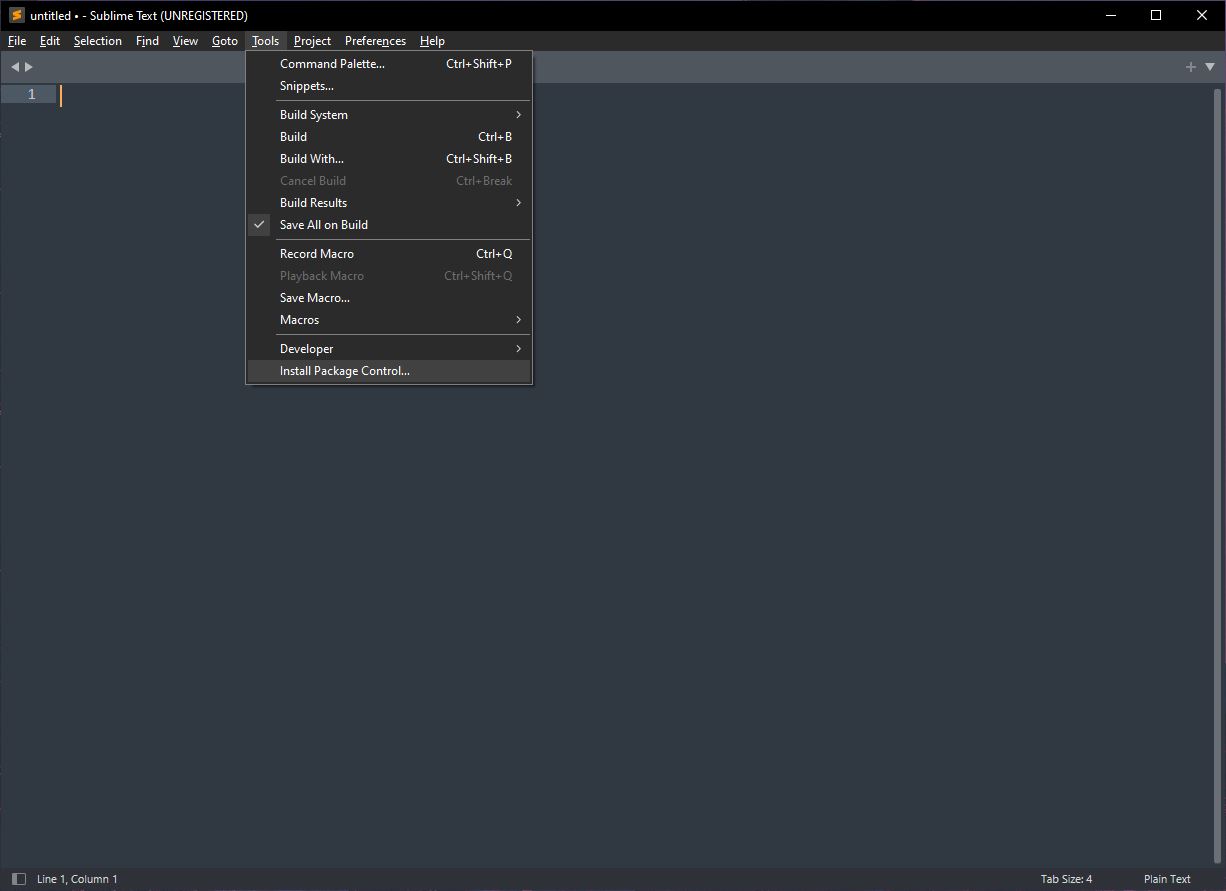Open the View menu
This screenshot has height=891, width=1226.
[186, 41]
